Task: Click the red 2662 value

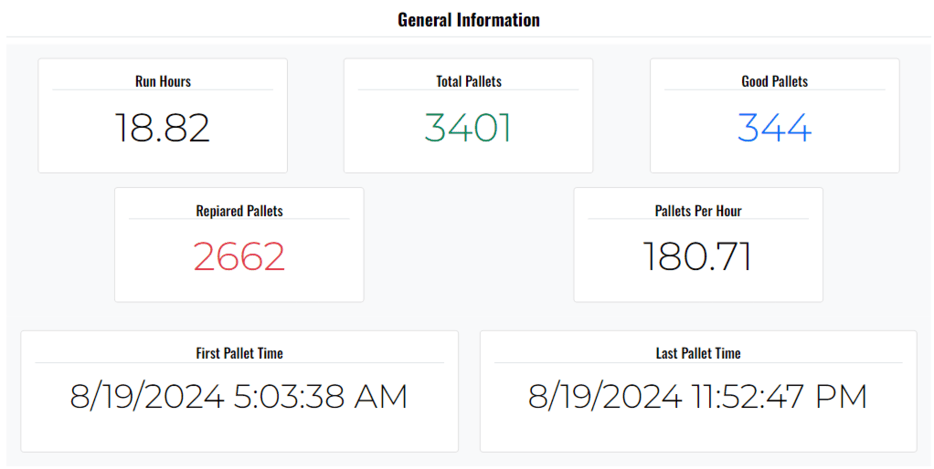Action: [239, 257]
